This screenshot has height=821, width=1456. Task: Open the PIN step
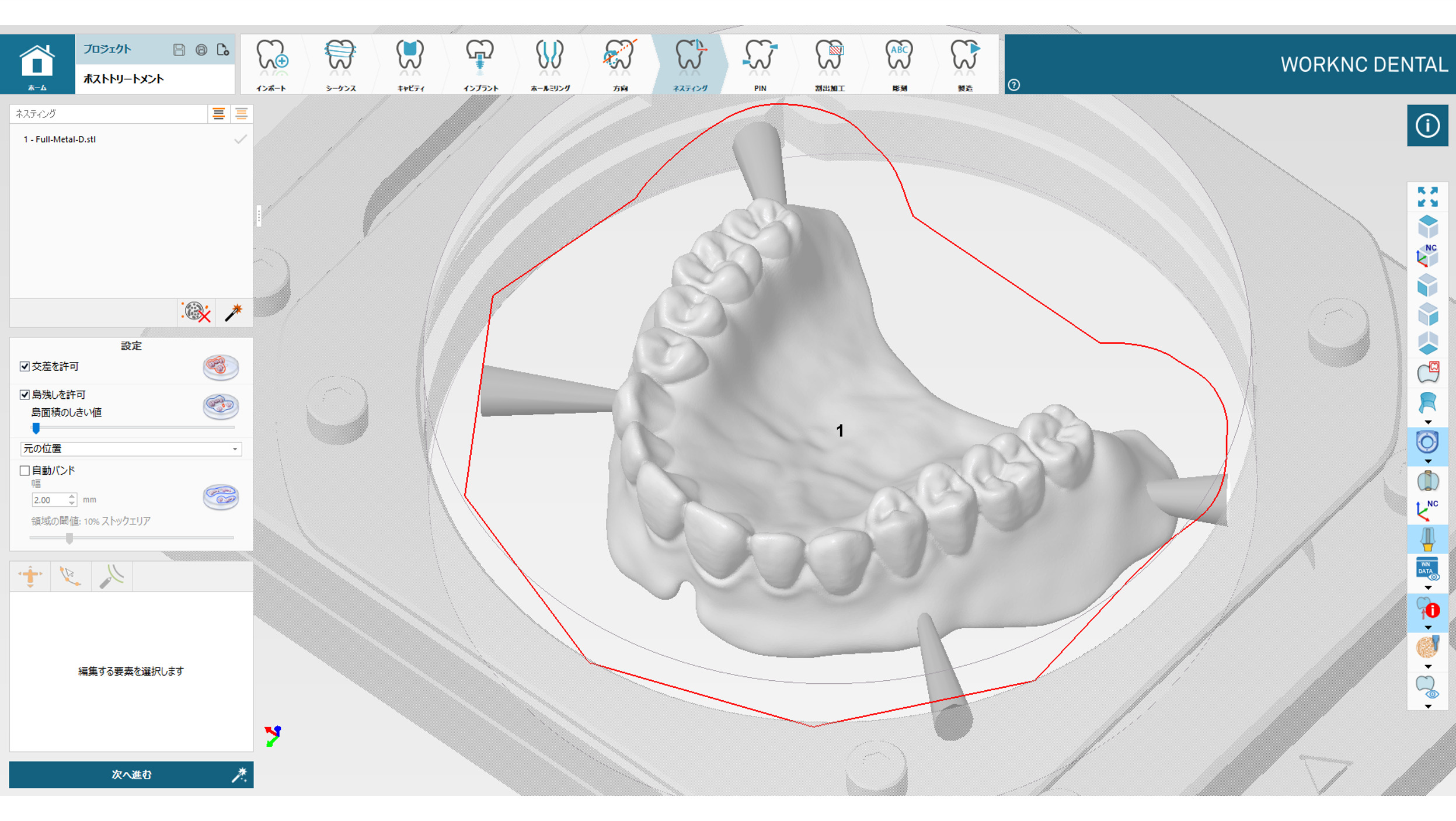760,65
